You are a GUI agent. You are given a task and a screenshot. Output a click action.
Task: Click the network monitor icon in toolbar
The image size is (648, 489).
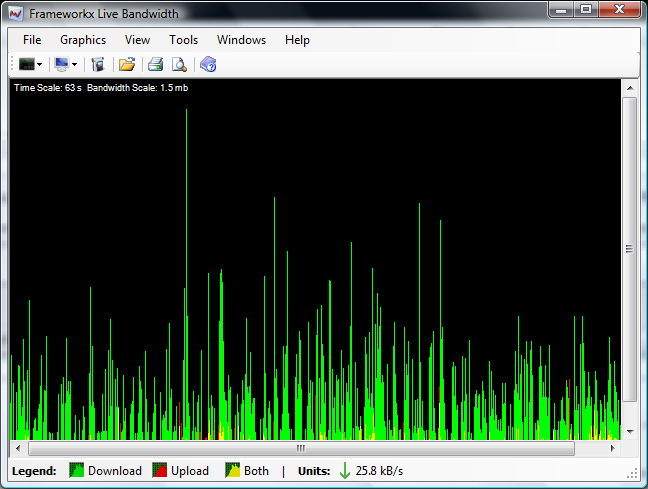62,64
